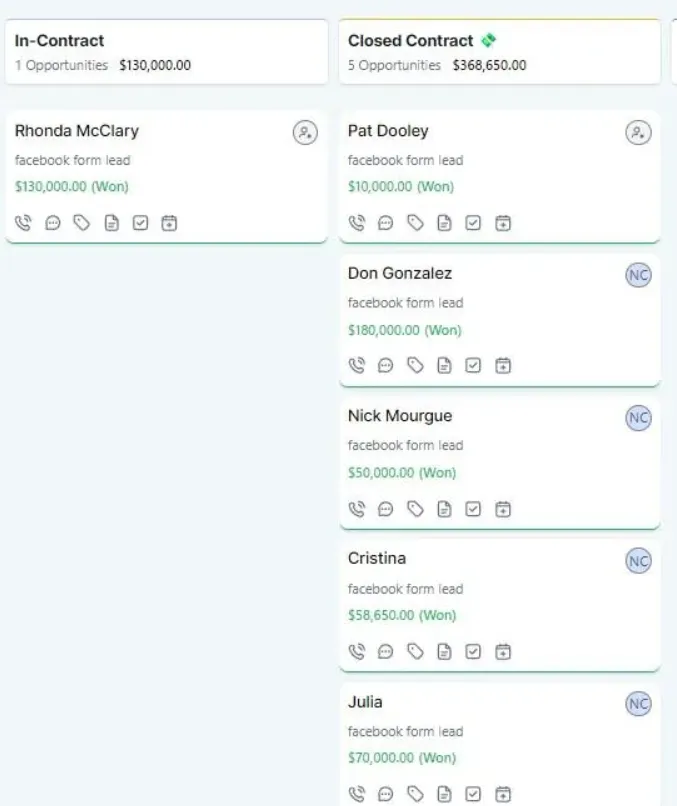
Task: Click the $180,000.00 (Won) value on Don Gonzalez
Action: pos(405,330)
